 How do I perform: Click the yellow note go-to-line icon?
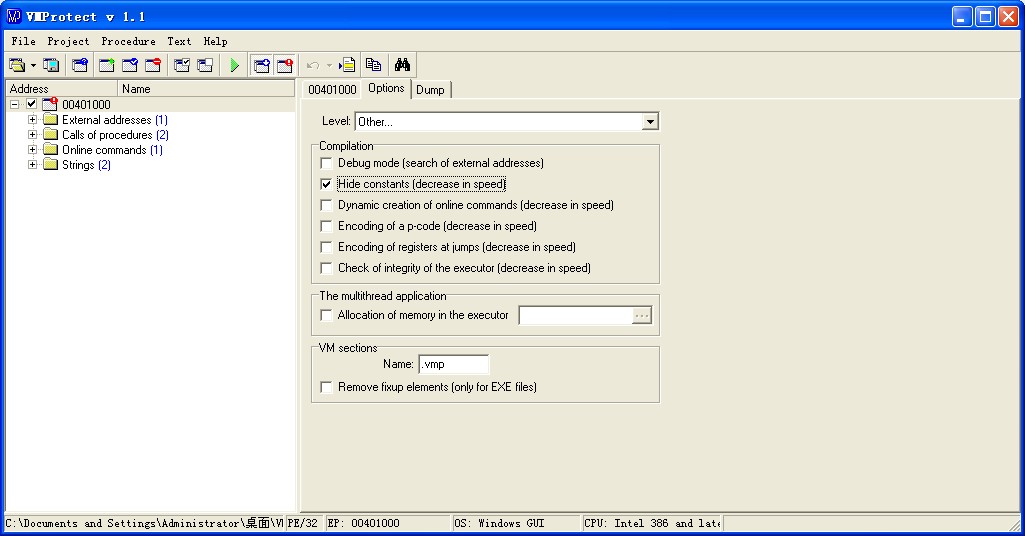347,65
